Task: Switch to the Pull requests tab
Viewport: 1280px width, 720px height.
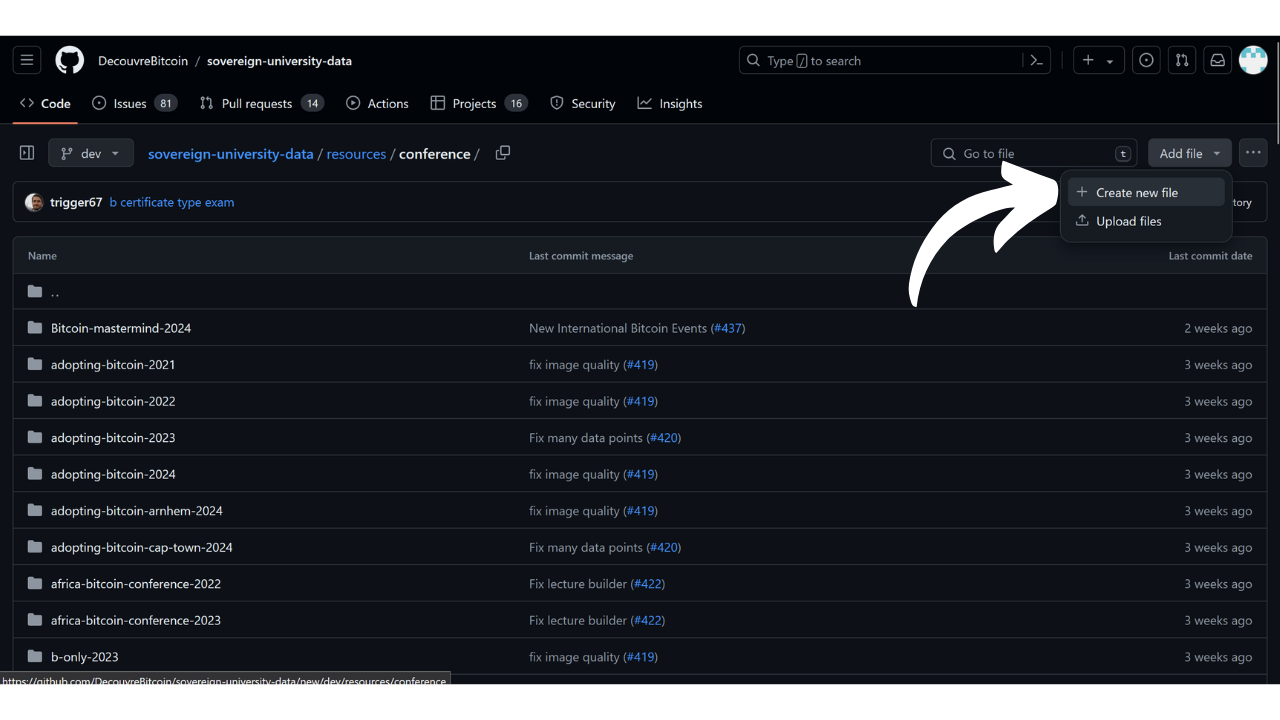Action: (256, 103)
